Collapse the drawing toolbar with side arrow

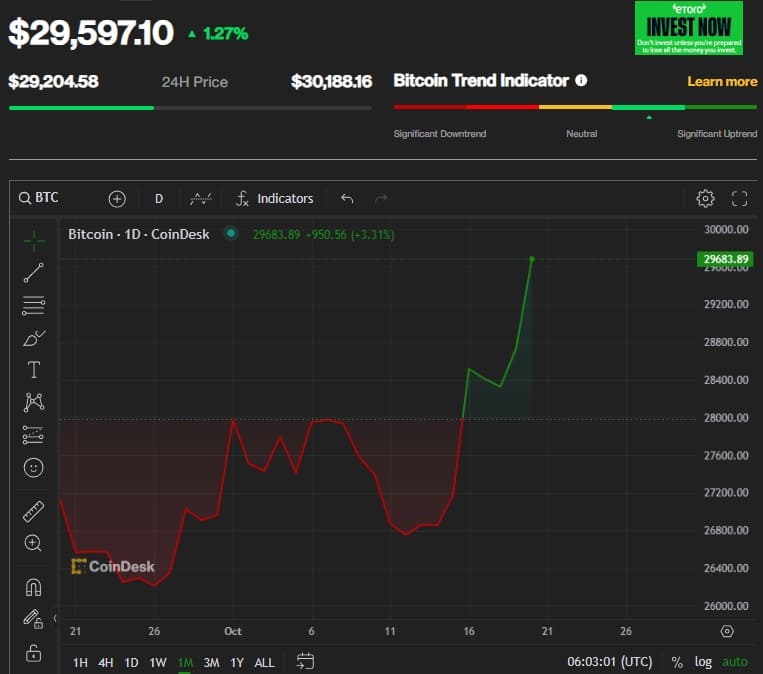pos(55,618)
